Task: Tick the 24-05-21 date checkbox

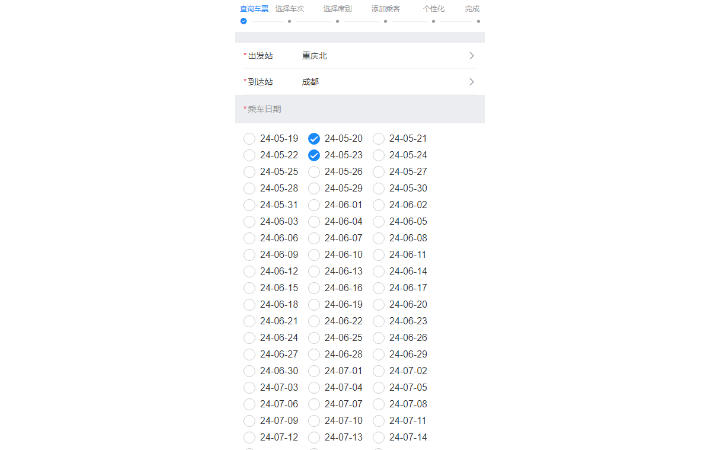Action: (x=379, y=139)
